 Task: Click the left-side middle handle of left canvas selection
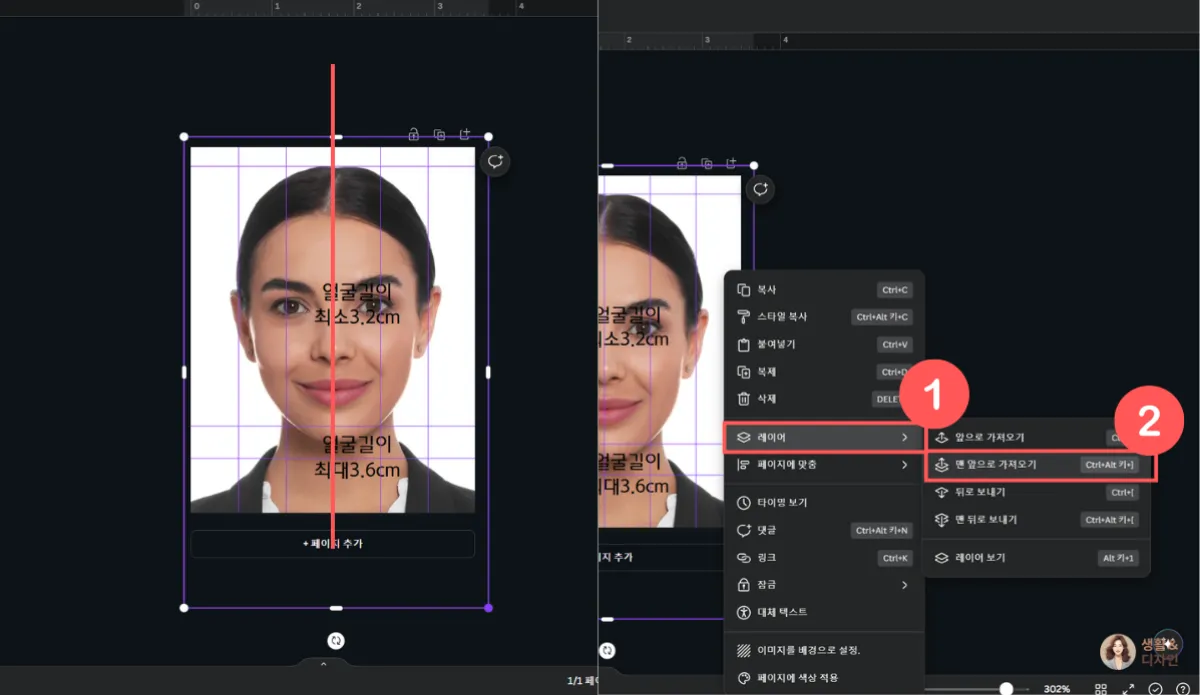pyautogui.click(x=184, y=372)
